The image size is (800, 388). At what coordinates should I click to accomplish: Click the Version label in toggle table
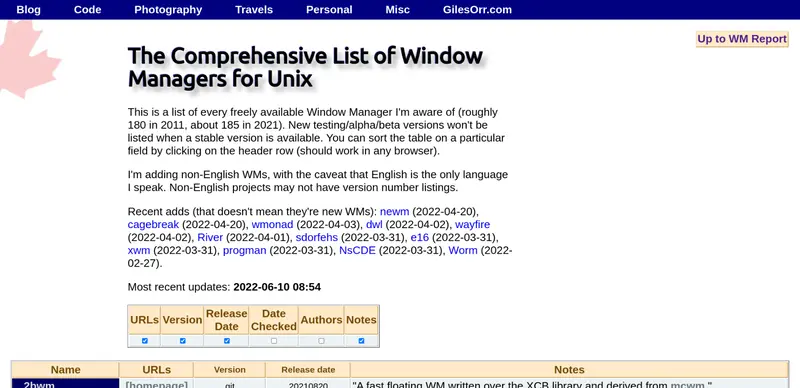point(182,320)
